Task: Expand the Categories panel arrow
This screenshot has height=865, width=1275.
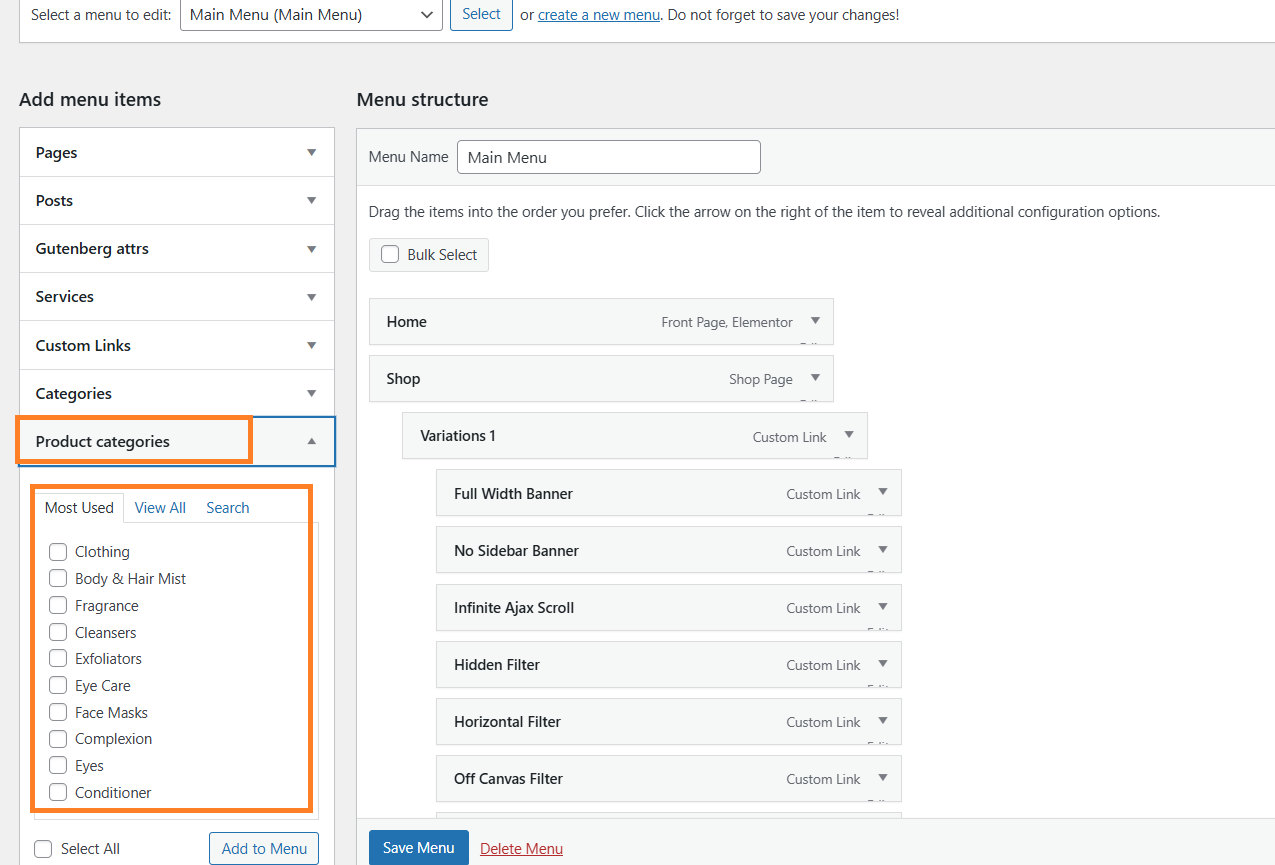Action: click(312, 394)
